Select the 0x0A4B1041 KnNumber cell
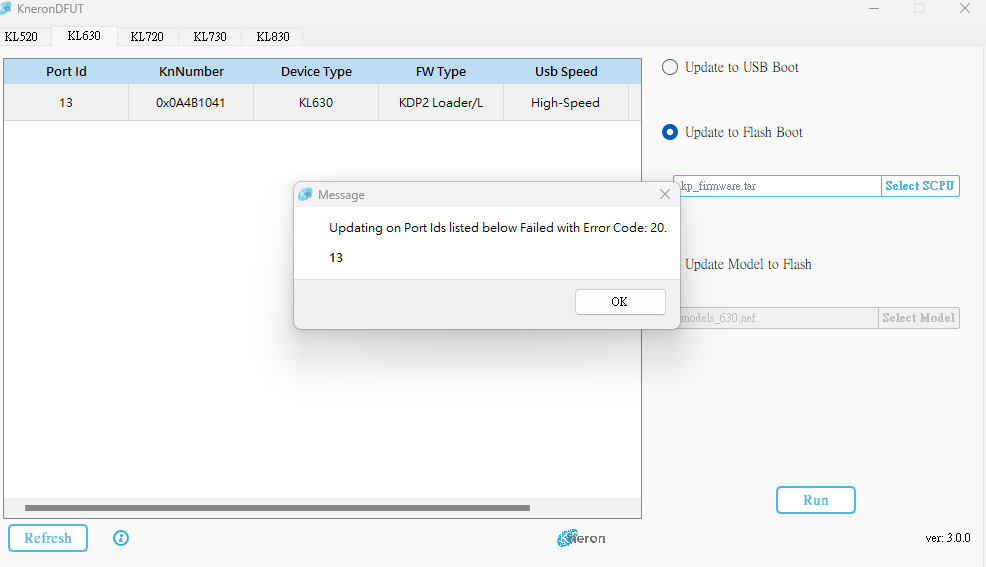 click(x=191, y=102)
